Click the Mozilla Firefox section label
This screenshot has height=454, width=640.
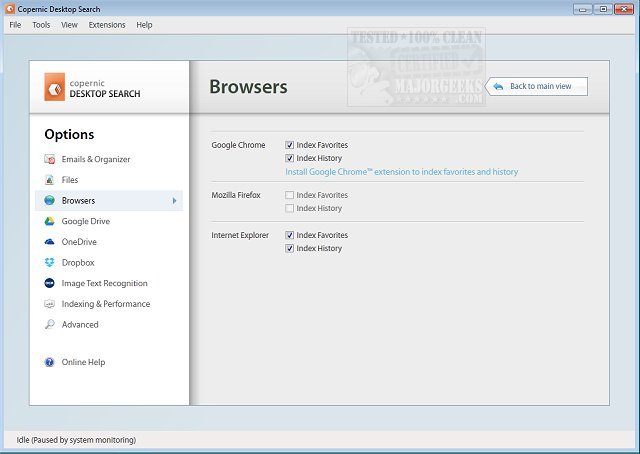click(x=236, y=195)
